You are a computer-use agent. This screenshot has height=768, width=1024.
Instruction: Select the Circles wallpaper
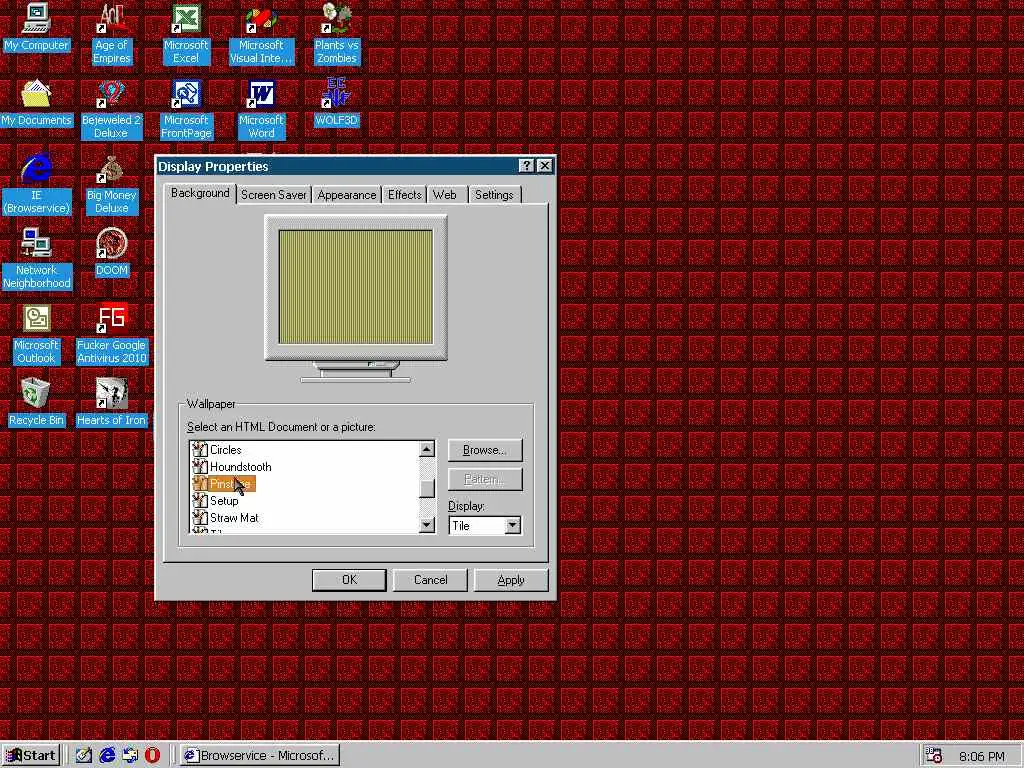point(225,450)
